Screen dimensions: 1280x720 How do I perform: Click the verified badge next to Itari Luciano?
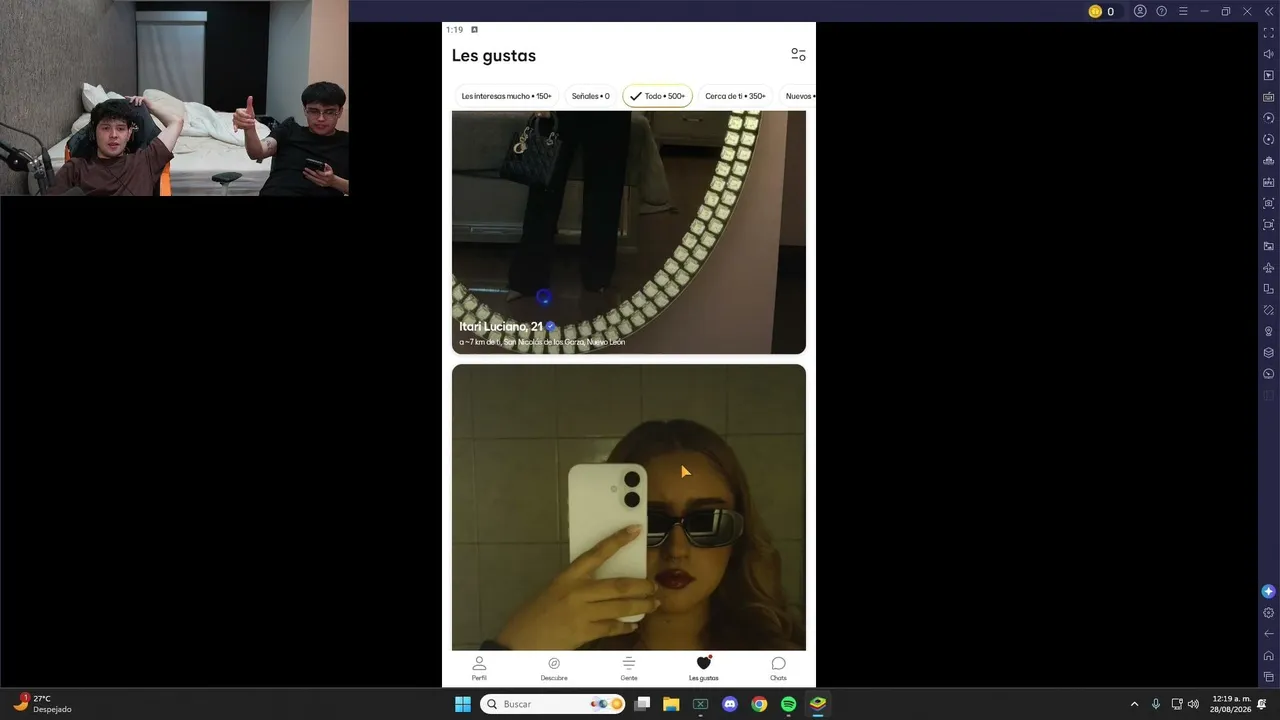point(551,326)
